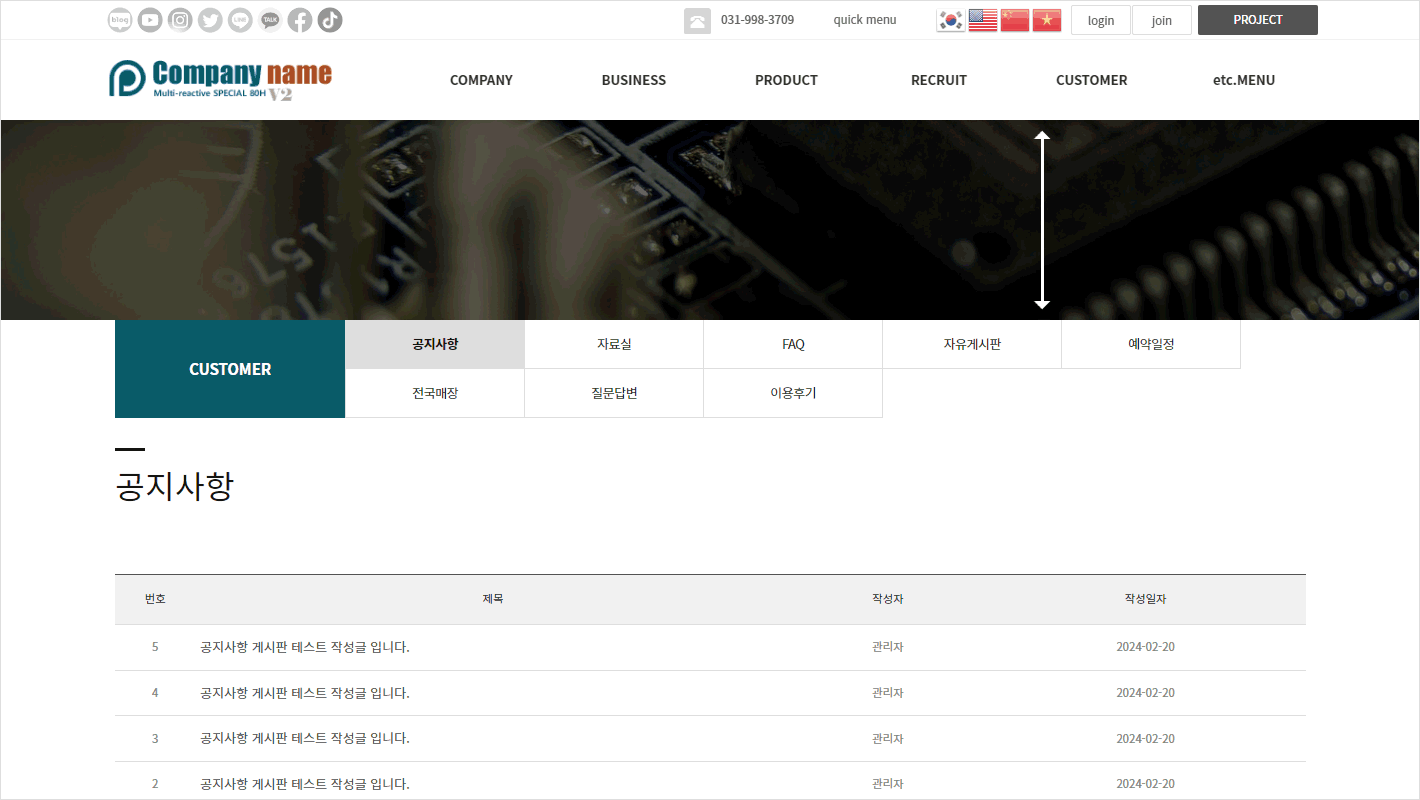This screenshot has width=1420, height=800.
Task: Open the Twitter social icon
Action: [x=210, y=20]
